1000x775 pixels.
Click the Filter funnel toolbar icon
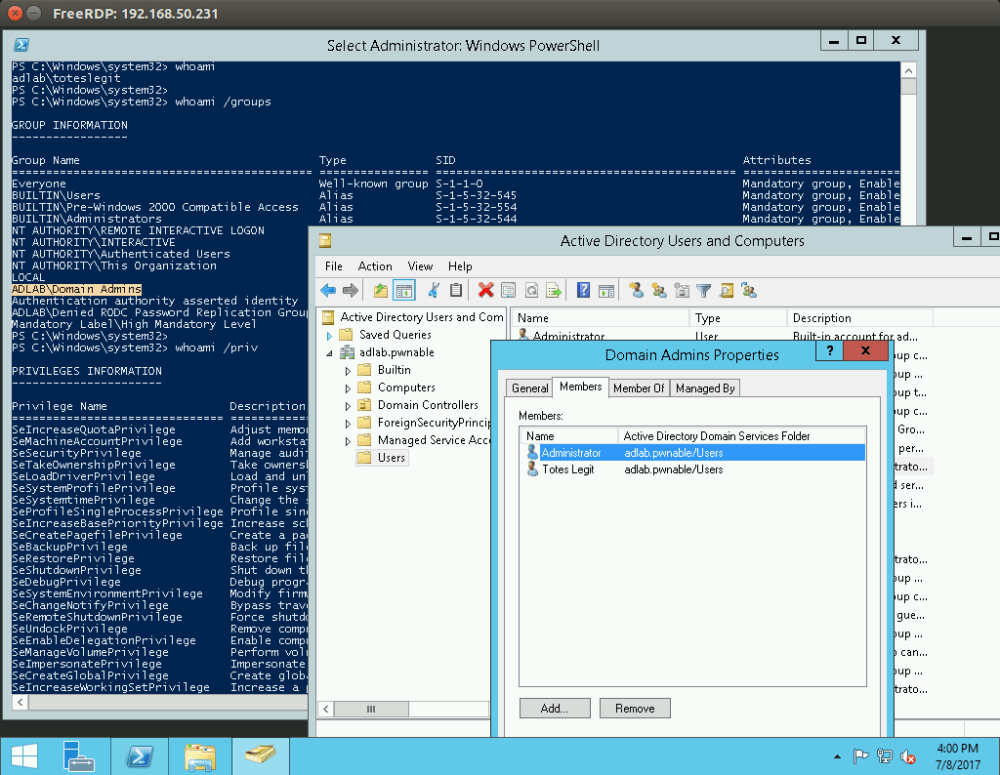704,291
